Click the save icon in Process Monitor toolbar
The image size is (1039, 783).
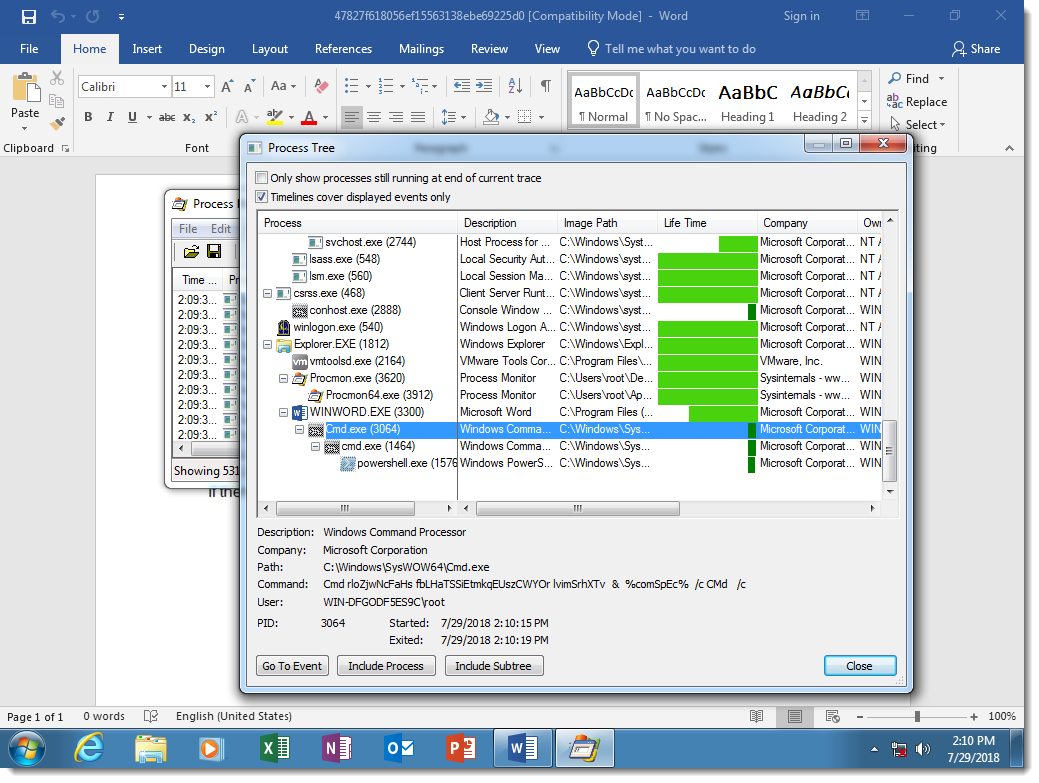coord(214,251)
